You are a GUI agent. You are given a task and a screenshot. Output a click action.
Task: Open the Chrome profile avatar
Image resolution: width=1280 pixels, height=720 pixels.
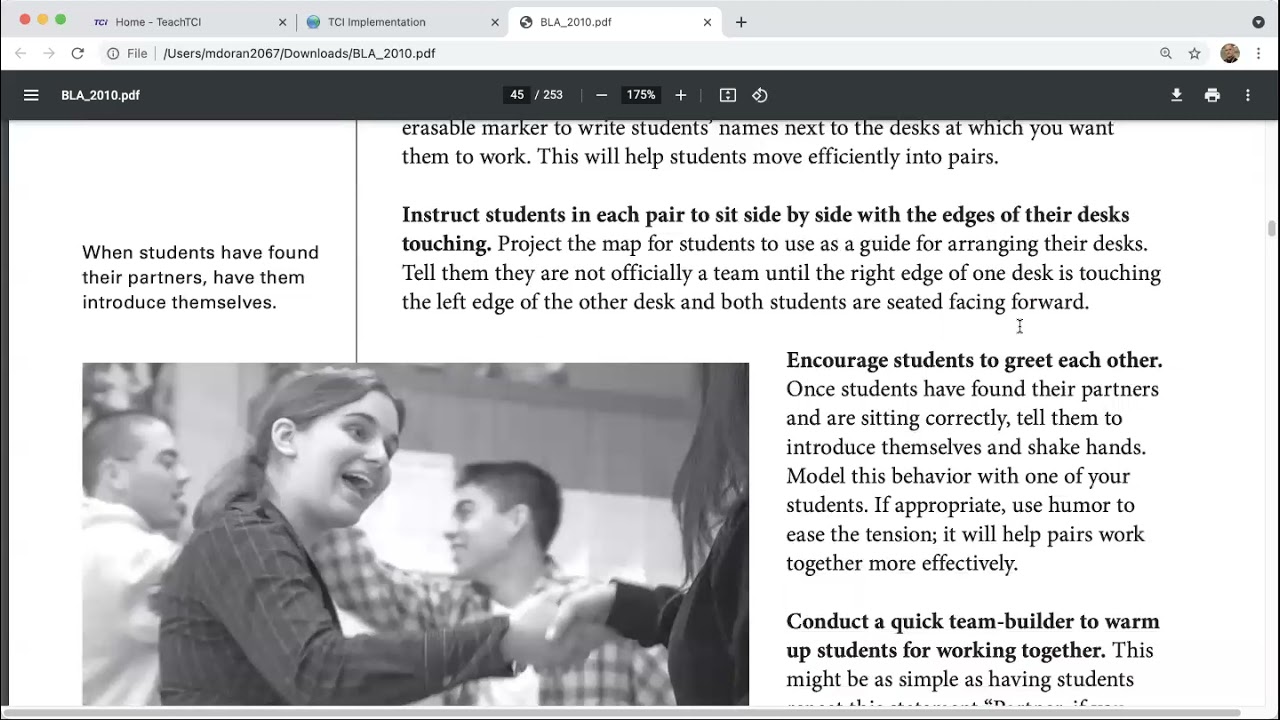pyautogui.click(x=1230, y=53)
